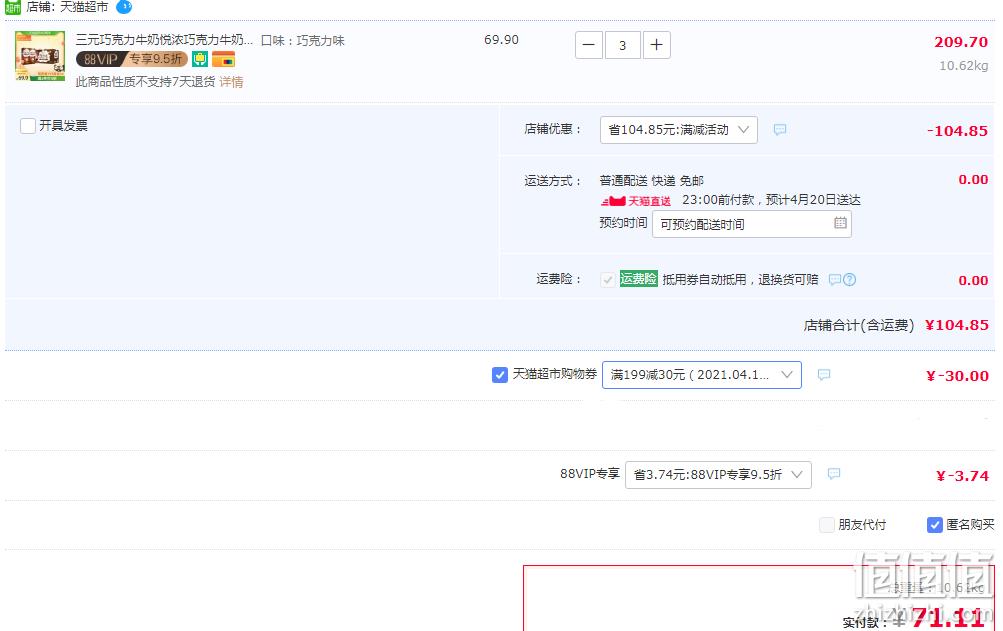The width and height of the screenshot is (1003, 631).
Task: Uncheck the 天猫超市购物券 coupon checkbox
Action: 500,375
